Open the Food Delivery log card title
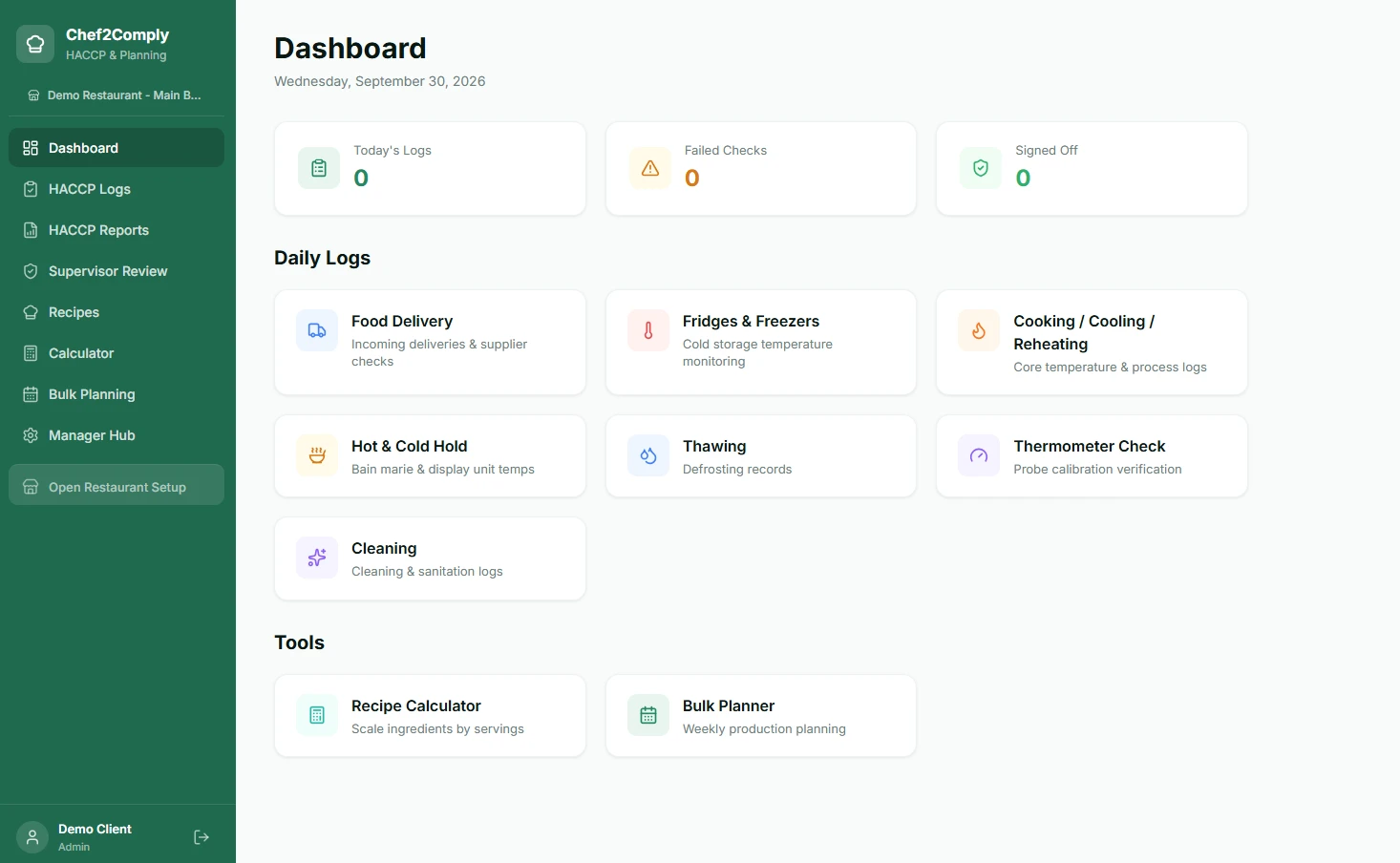Image resolution: width=1400 pixels, height=863 pixels. click(402, 321)
